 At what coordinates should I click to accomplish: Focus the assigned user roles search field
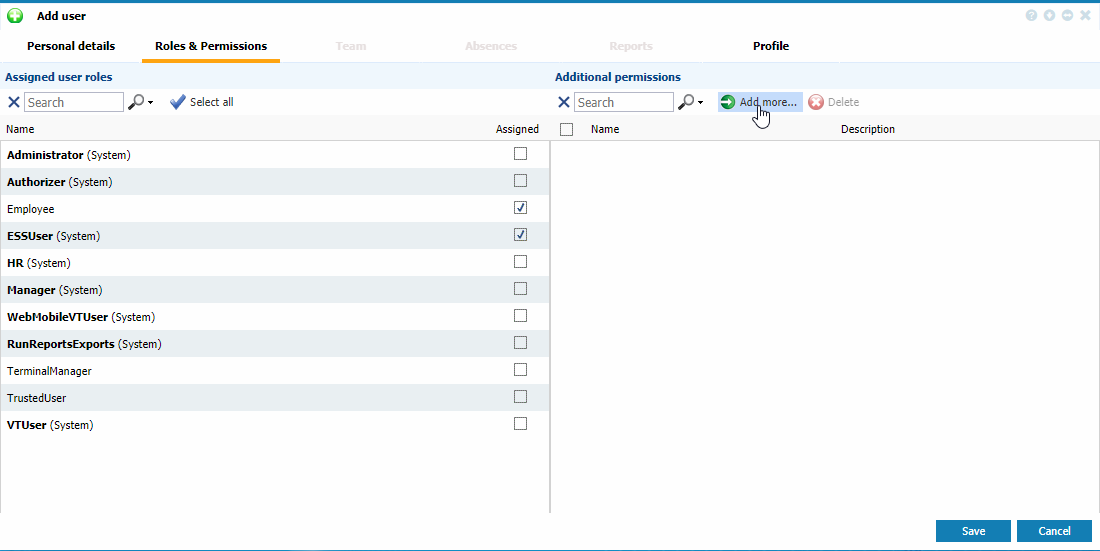pyautogui.click(x=74, y=102)
